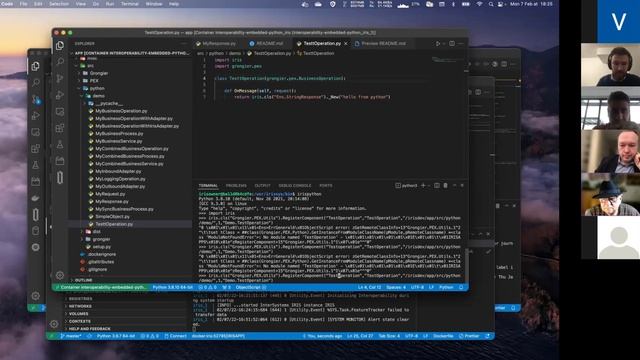
Task: Open the Testing flask icon in front activity bar
Action: [60, 144]
